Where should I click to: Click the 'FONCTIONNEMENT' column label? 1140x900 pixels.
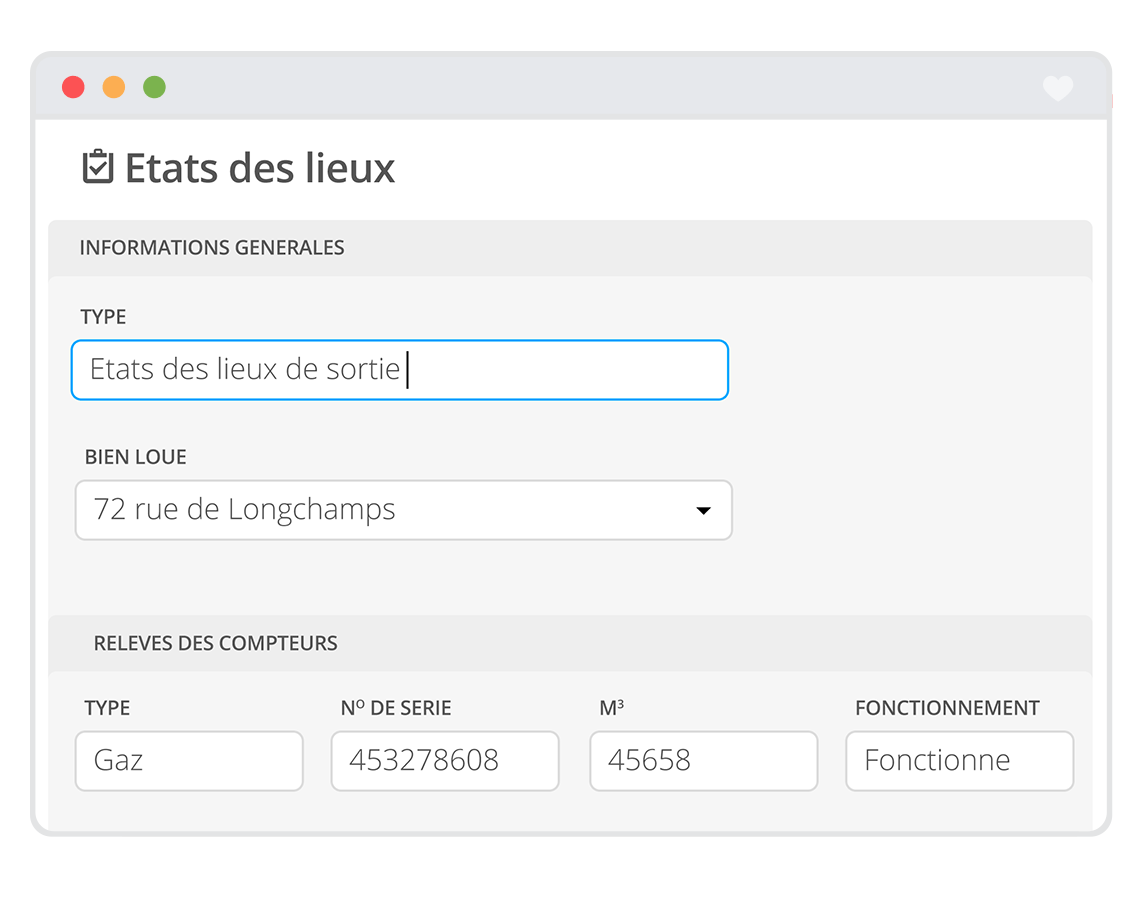coord(947,708)
